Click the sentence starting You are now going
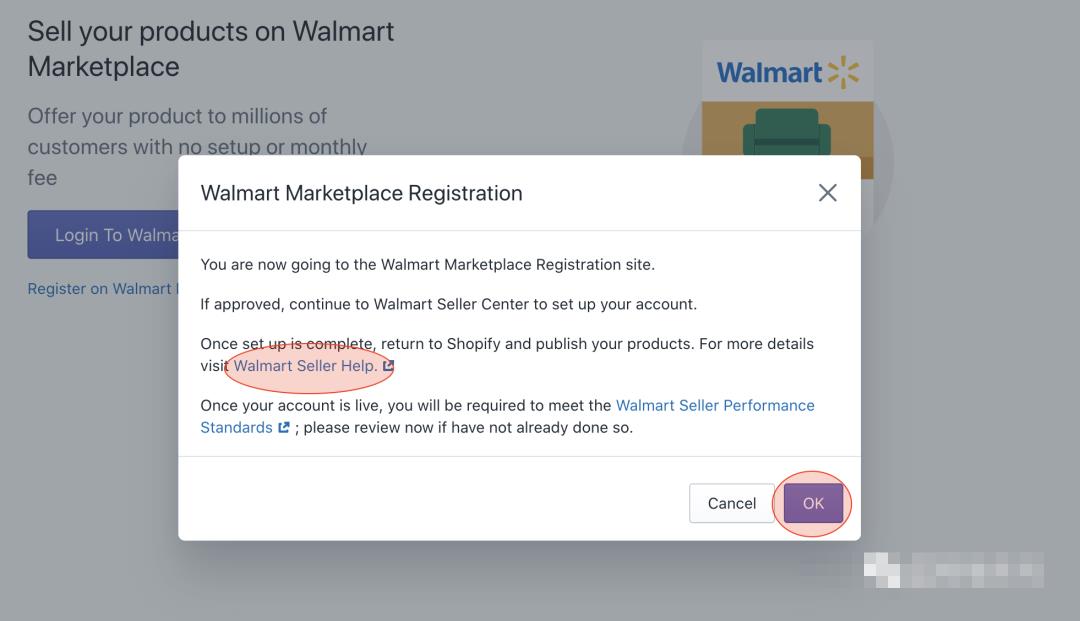The height and width of the screenshot is (621, 1080). click(427, 265)
